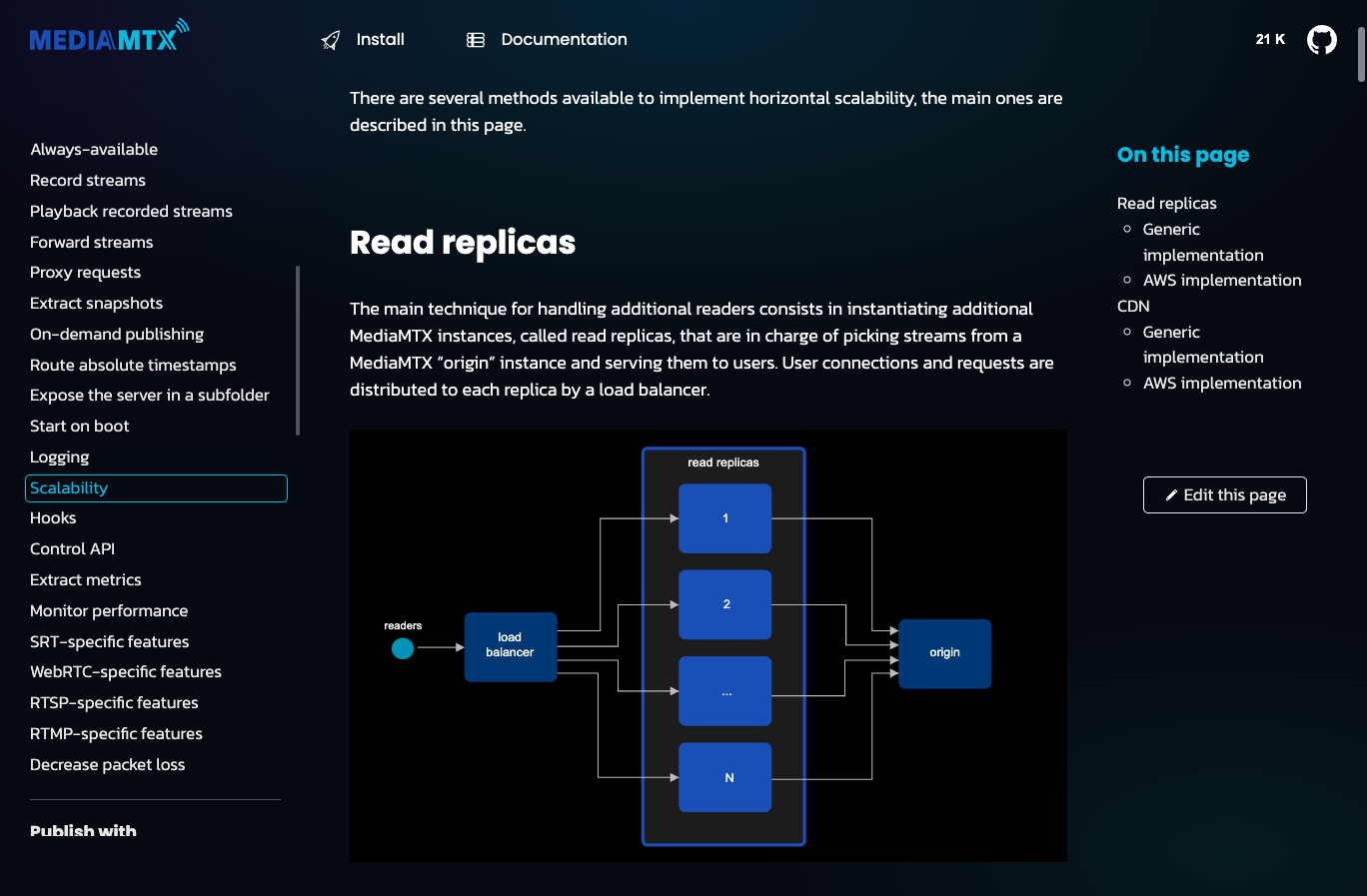Open Decrease packet loss page
This screenshot has width=1367, height=896.
108,765
